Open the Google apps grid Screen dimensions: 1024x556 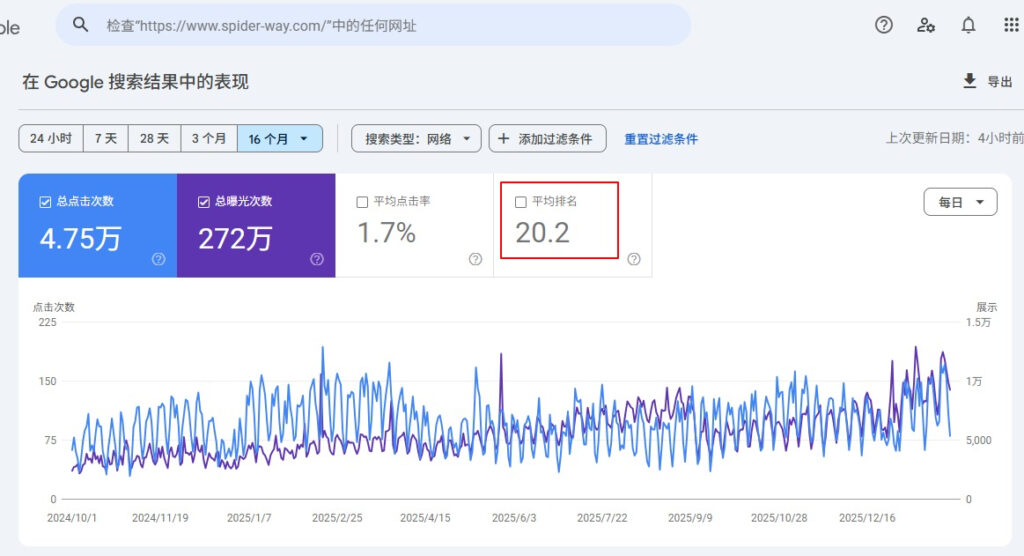[1011, 25]
